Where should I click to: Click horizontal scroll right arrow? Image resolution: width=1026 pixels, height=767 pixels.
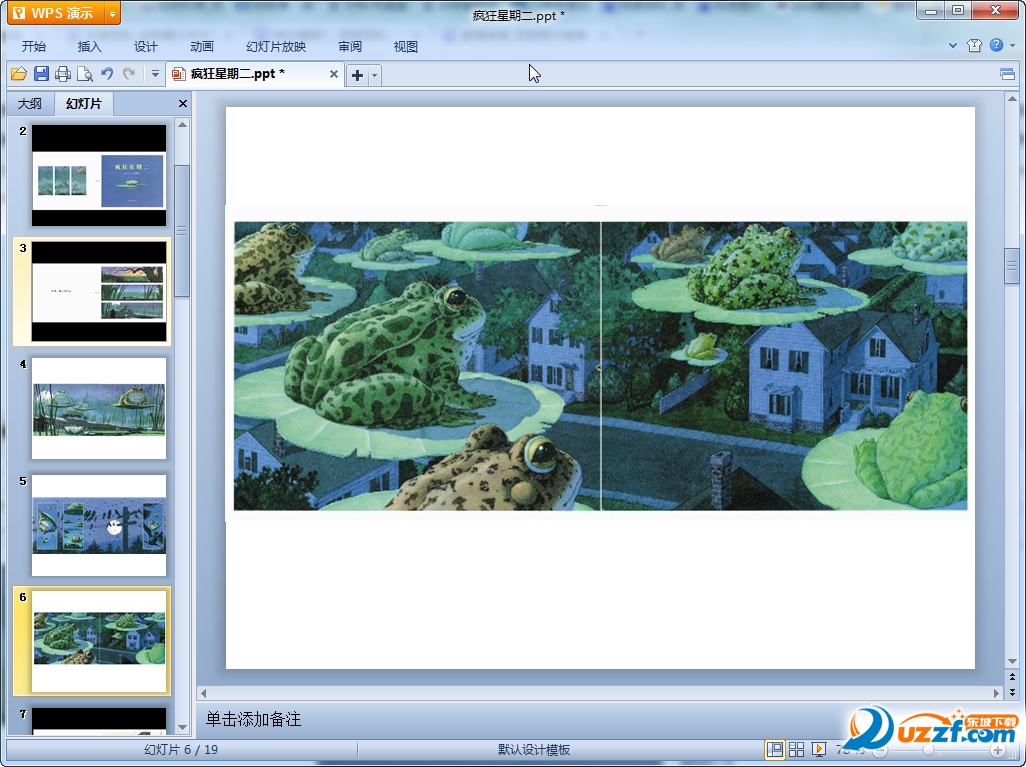coord(996,692)
